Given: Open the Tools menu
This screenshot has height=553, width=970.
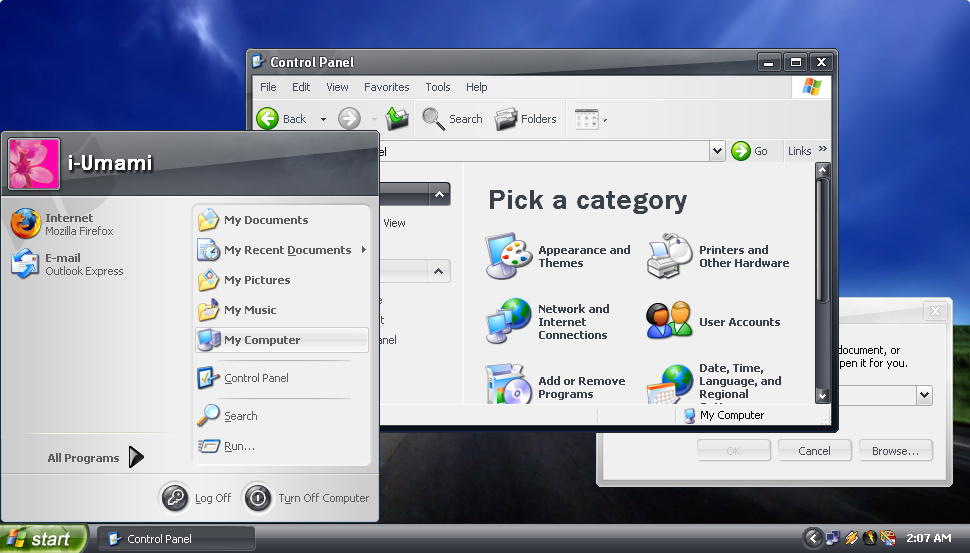Looking at the screenshot, I should click(438, 87).
